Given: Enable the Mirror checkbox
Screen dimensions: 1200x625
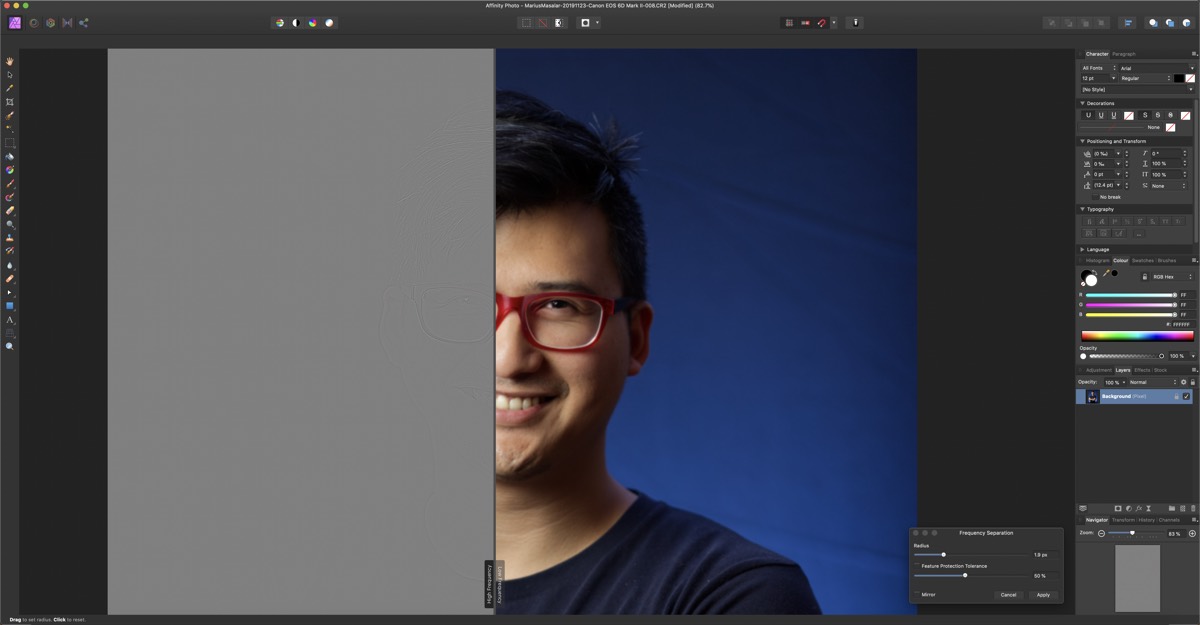Looking at the screenshot, I should pyautogui.click(x=917, y=595).
